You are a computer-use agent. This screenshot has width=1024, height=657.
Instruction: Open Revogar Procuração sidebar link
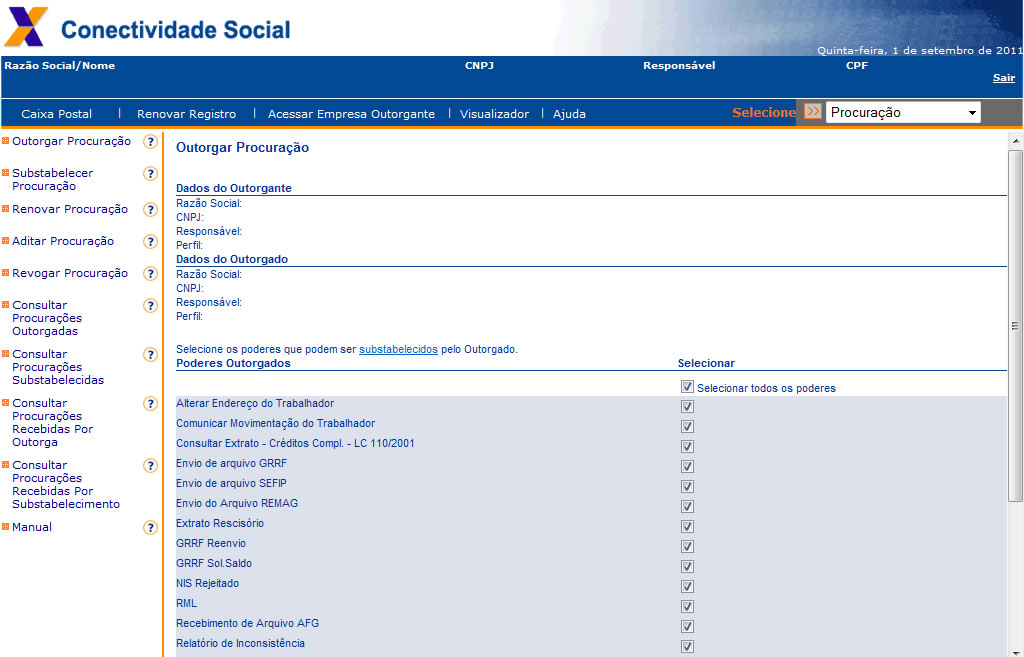pyautogui.click(x=70, y=273)
